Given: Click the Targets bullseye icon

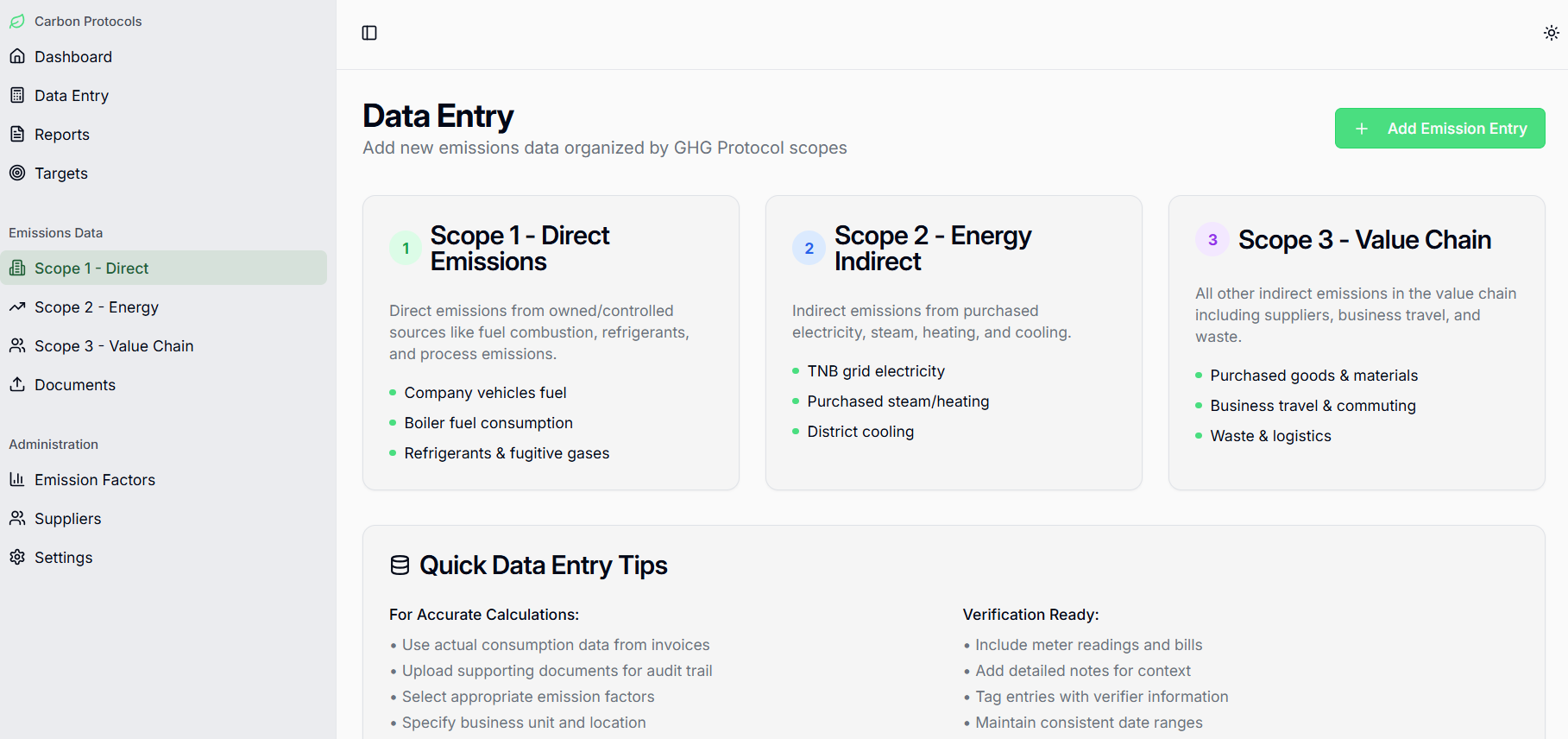Looking at the screenshot, I should (x=17, y=174).
